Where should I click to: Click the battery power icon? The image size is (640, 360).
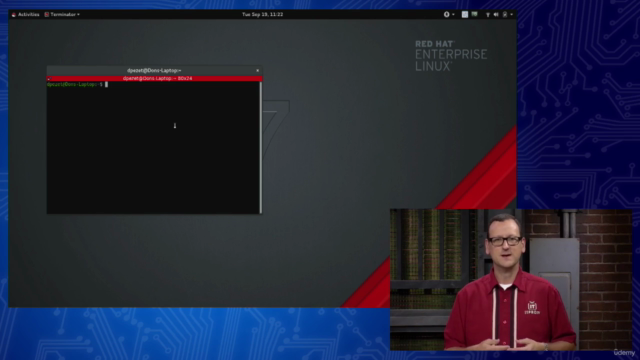coord(505,15)
